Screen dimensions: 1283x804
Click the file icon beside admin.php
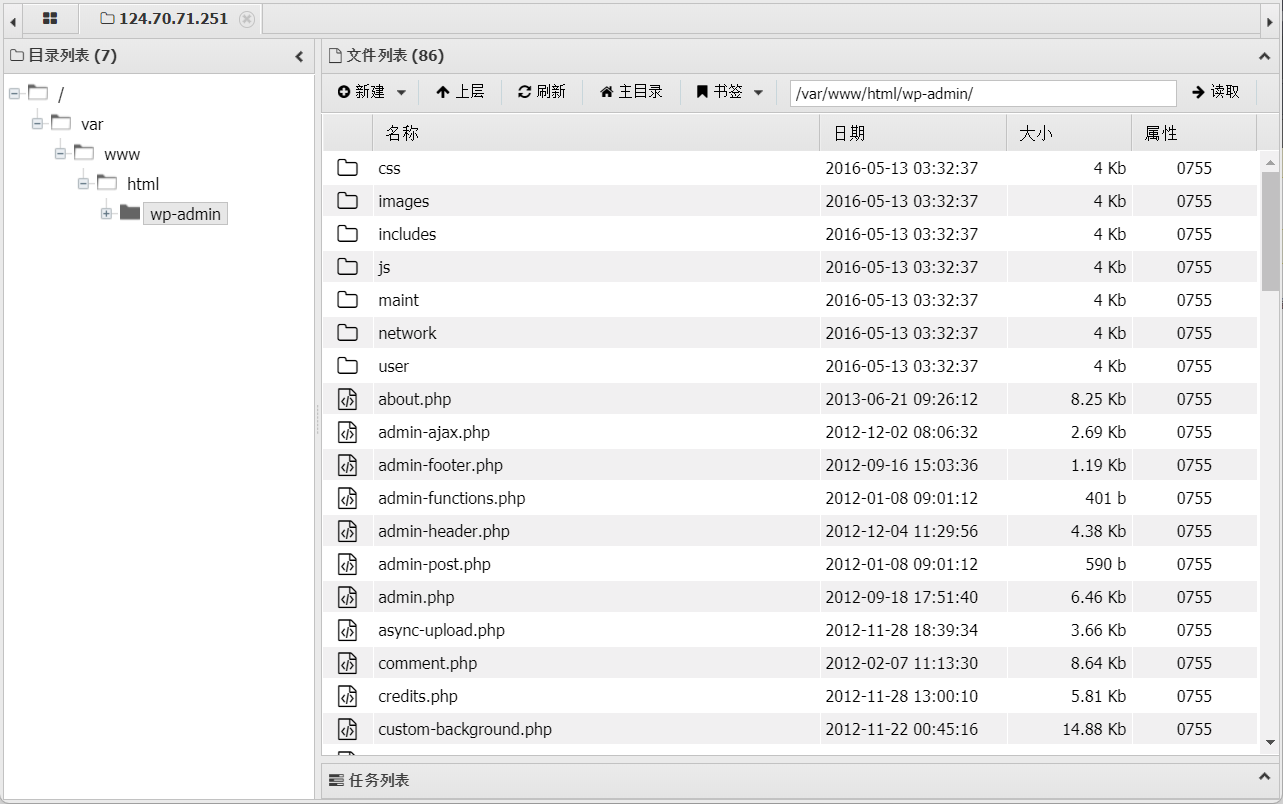pos(347,597)
